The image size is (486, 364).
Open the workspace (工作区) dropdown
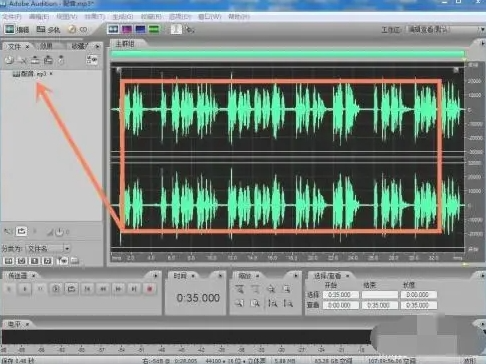446,29
